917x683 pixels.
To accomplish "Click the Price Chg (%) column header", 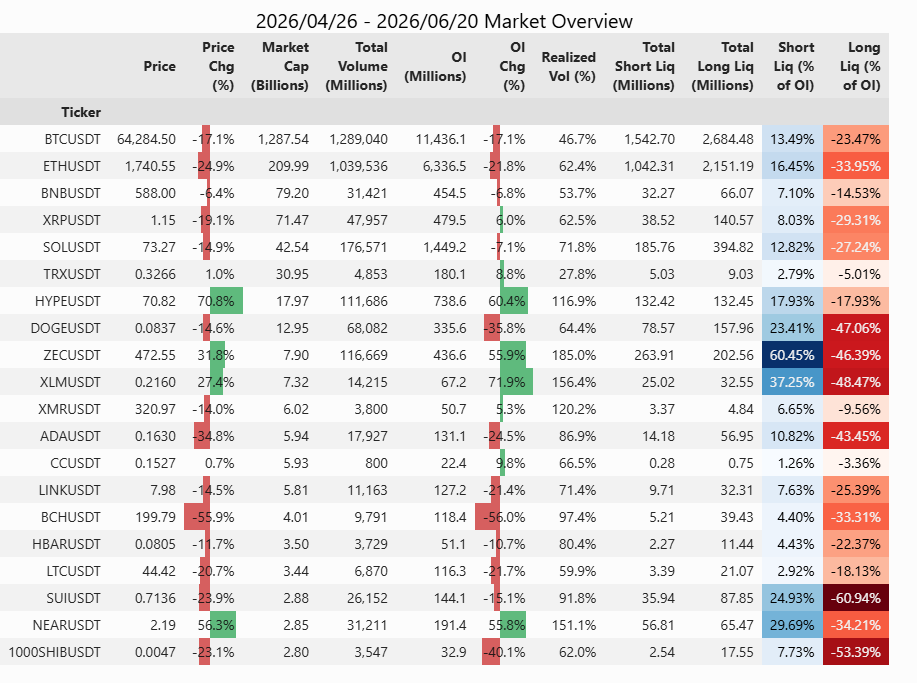I will coord(218,66).
